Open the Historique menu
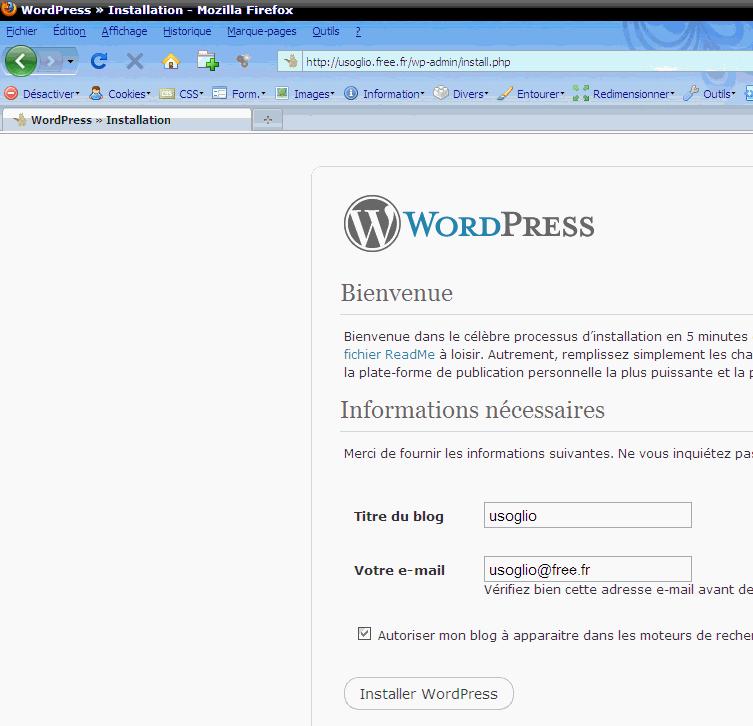Screen dimensions: 753x726 tap(187, 31)
